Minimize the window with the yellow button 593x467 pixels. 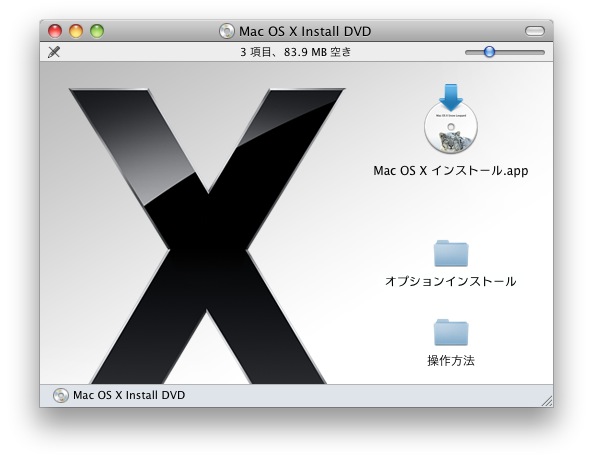tap(76, 31)
